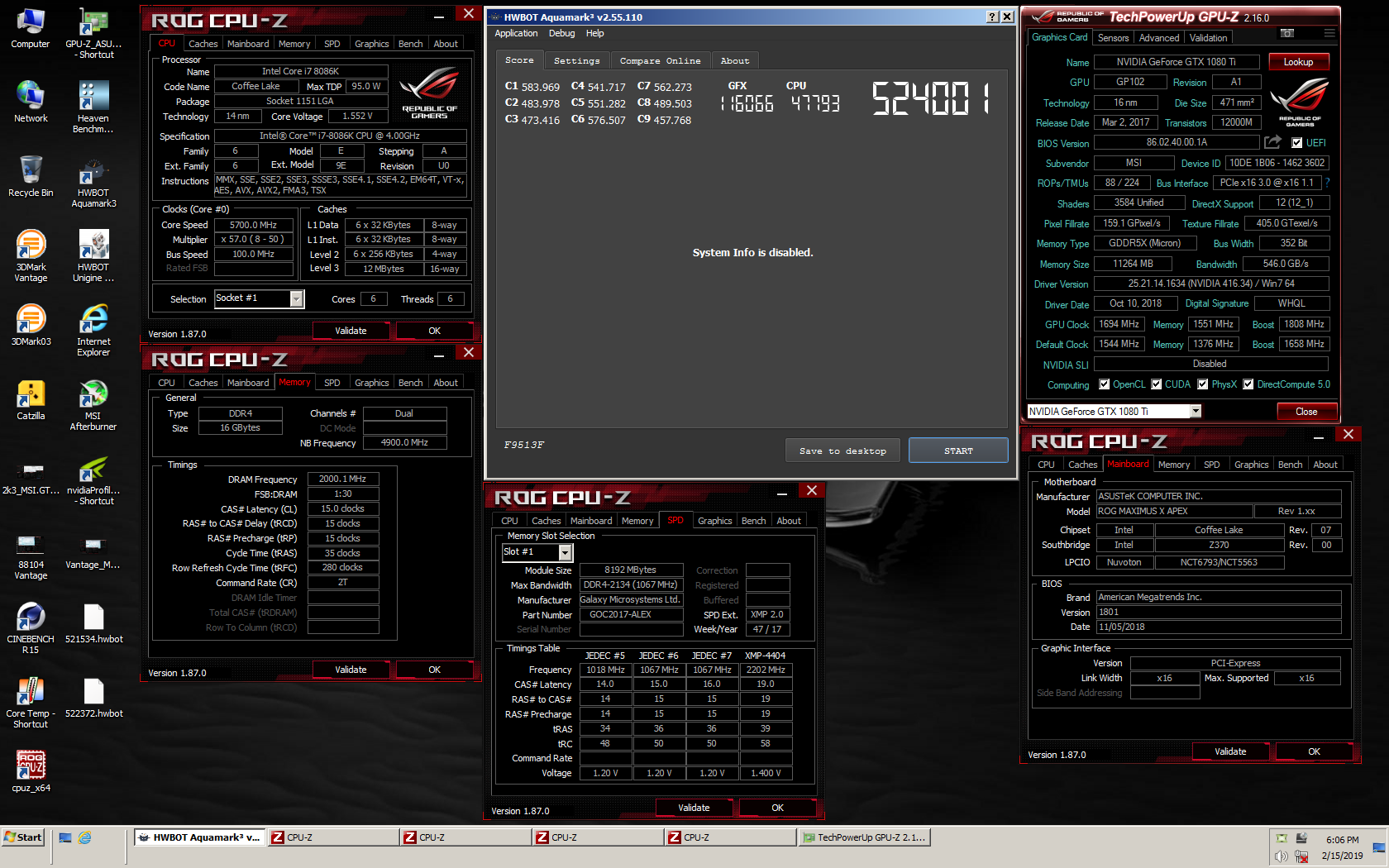This screenshot has width=1389, height=868.
Task: Switch to Aquamark Settings tab
Action: pos(577,61)
